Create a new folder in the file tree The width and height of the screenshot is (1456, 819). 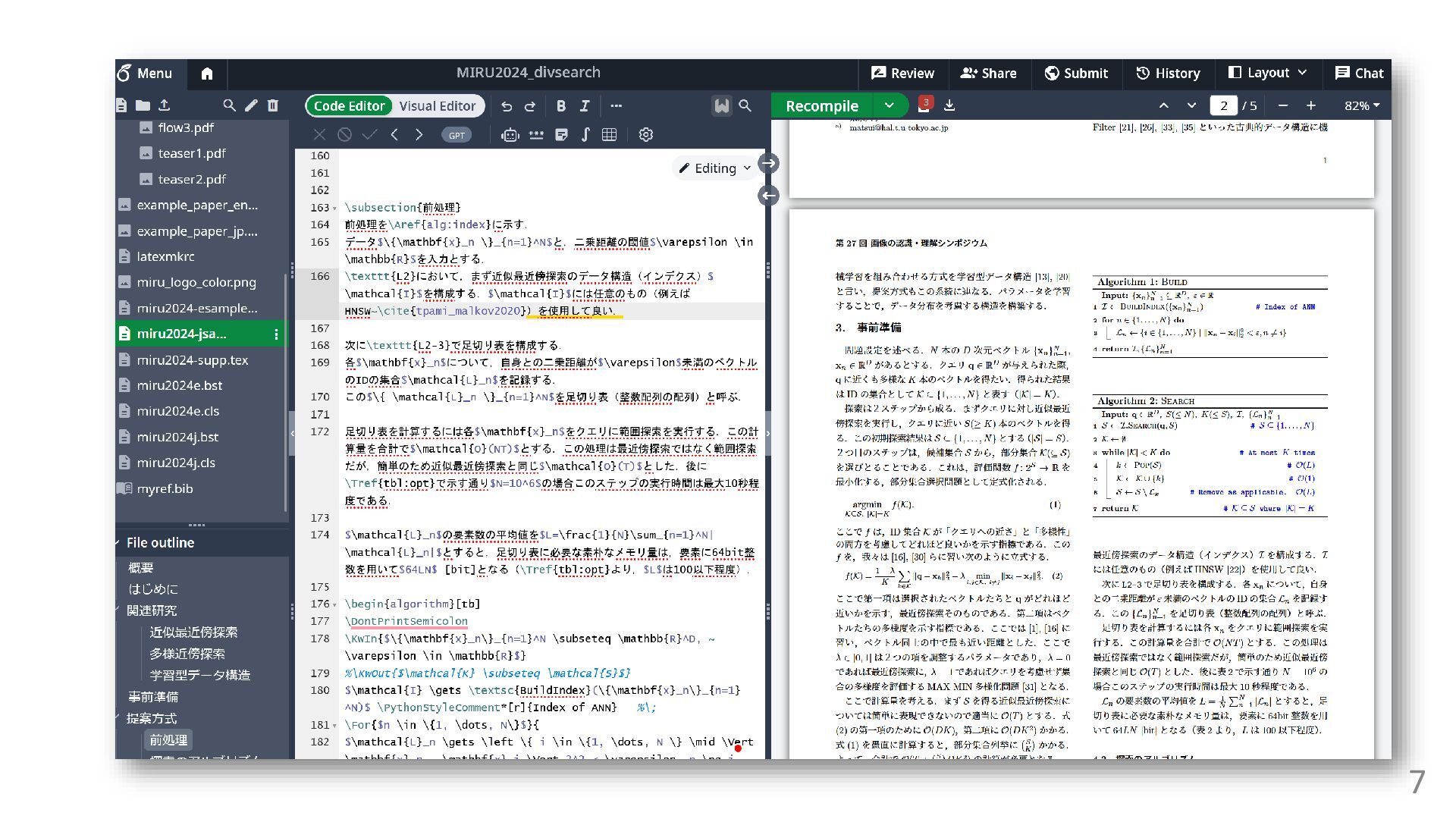(x=143, y=105)
